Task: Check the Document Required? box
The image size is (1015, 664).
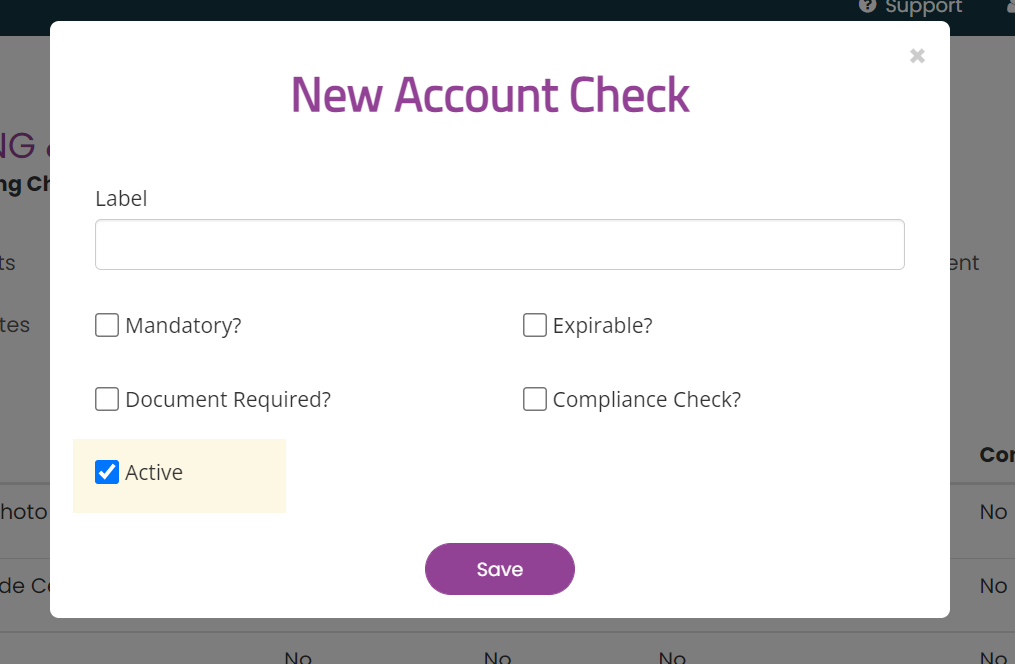Action: pyautogui.click(x=107, y=399)
